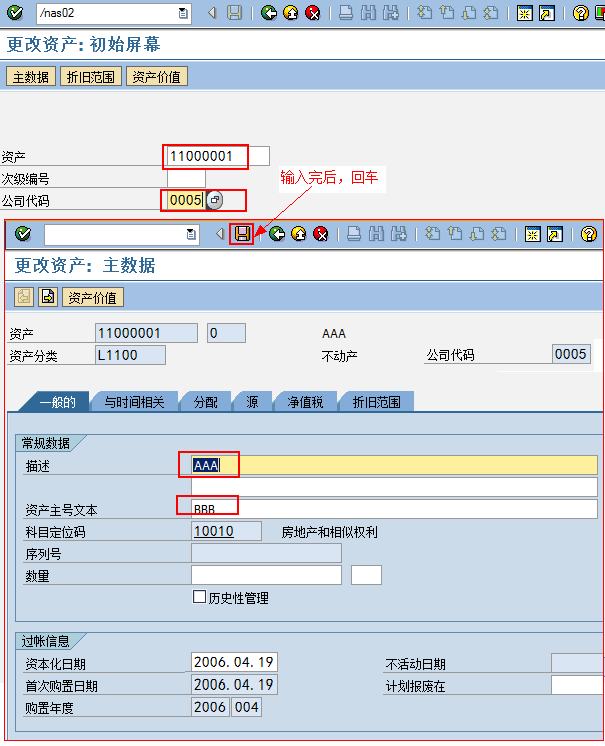Click the Find Next icon in initial screen toolbar

(x=390, y=13)
